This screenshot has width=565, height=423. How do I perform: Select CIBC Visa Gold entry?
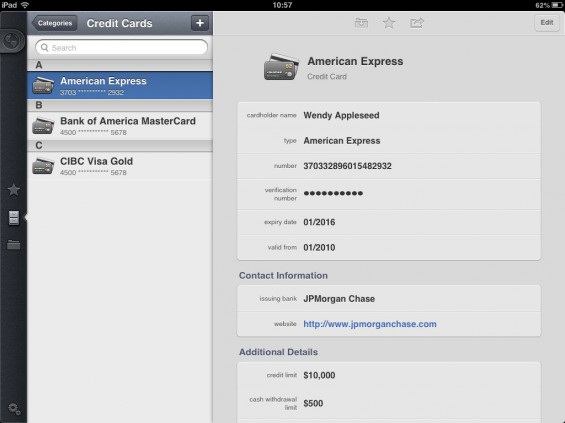pos(120,166)
